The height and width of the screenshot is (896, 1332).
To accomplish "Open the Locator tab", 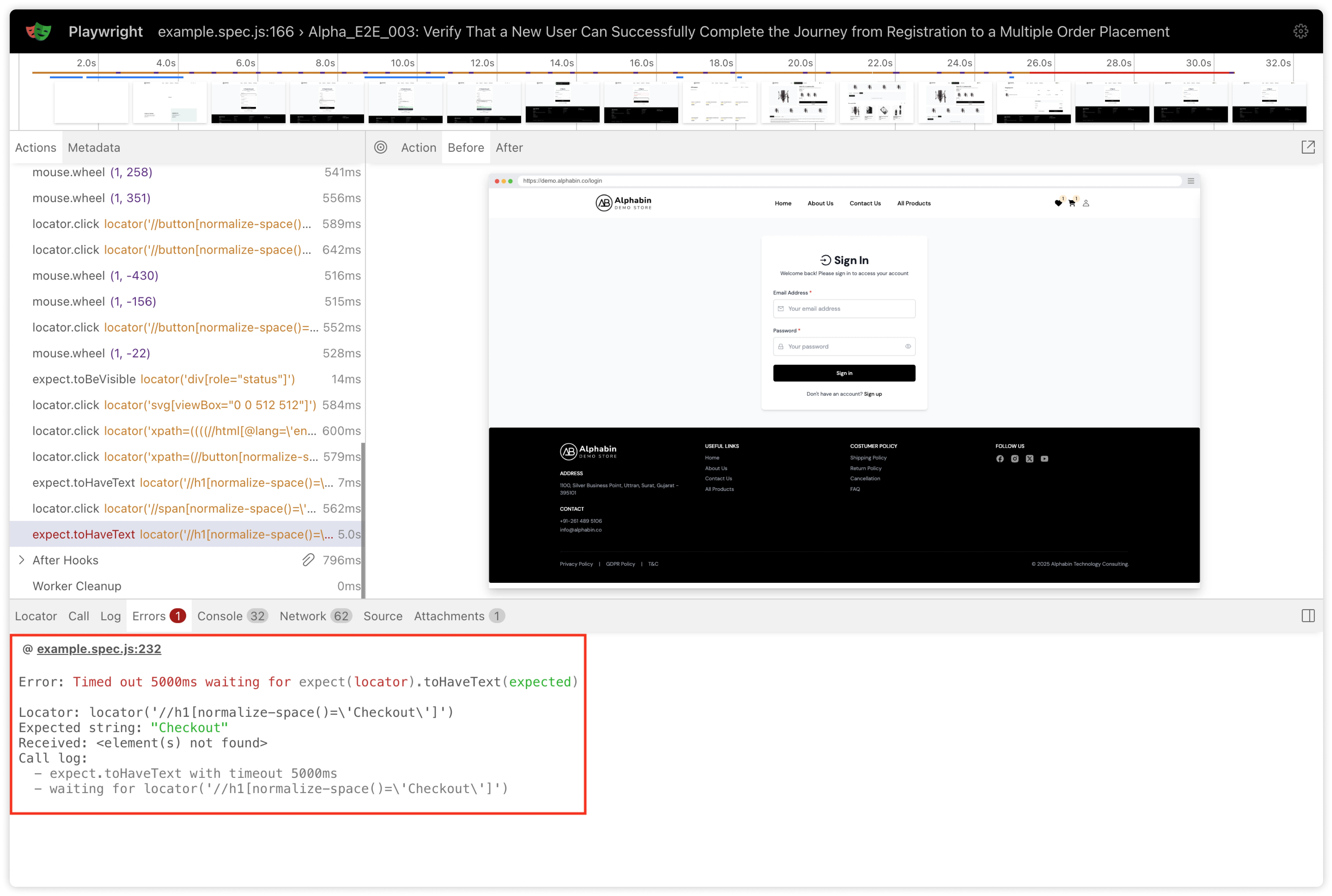I will coord(36,616).
